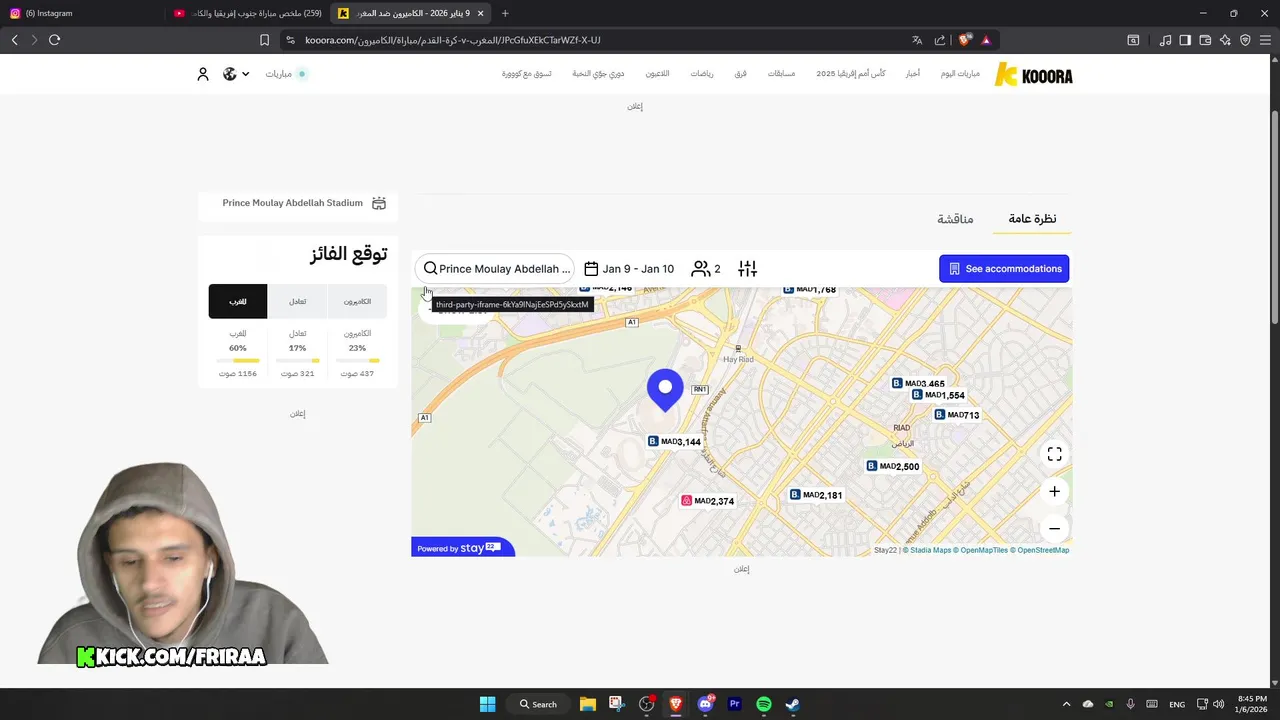Bookmark this page
1280x720 pixels.
click(264, 40)
